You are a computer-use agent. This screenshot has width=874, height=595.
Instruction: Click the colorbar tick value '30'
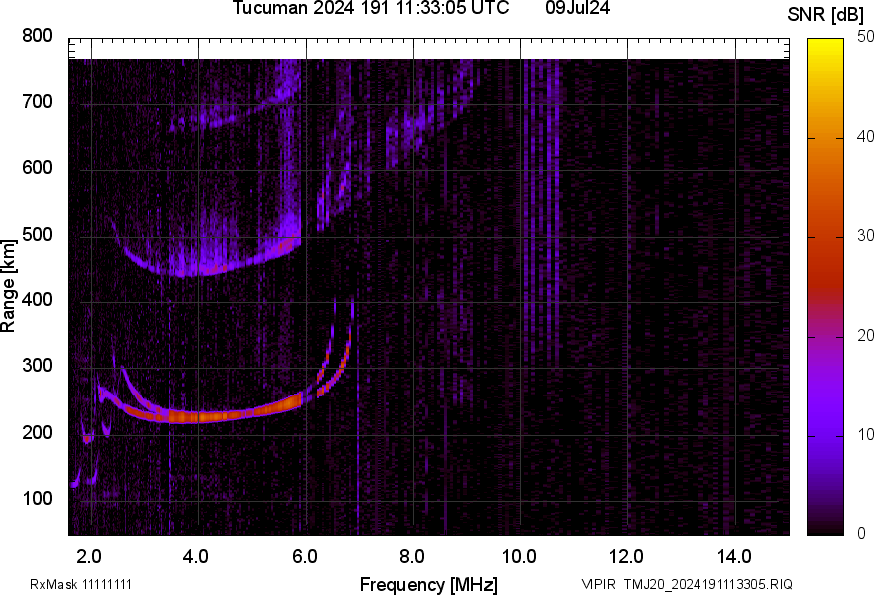865,236
